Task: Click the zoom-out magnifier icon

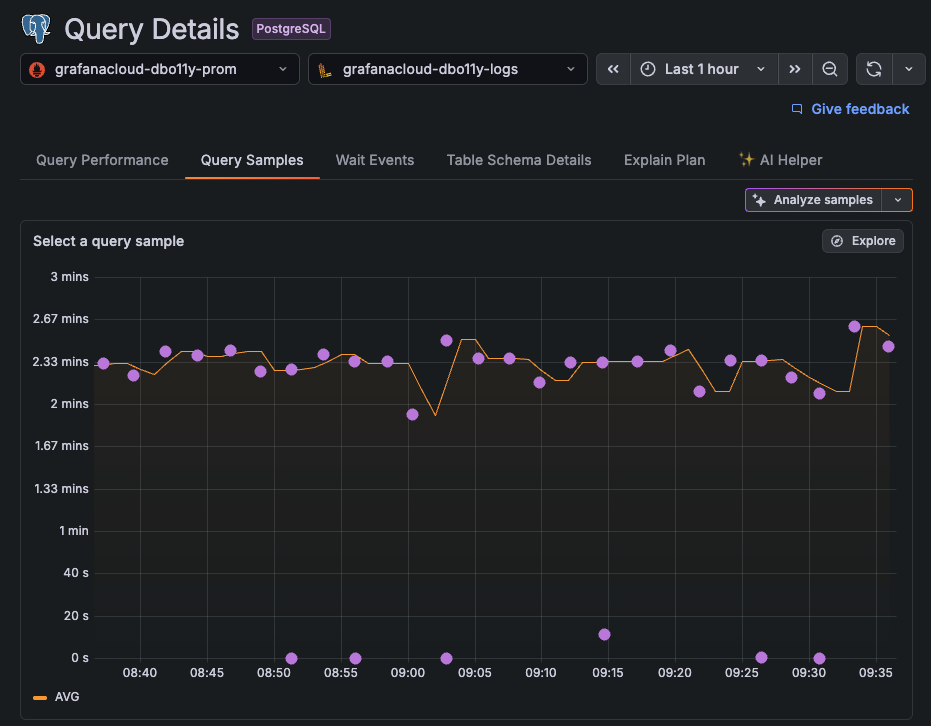Action: 830,68
